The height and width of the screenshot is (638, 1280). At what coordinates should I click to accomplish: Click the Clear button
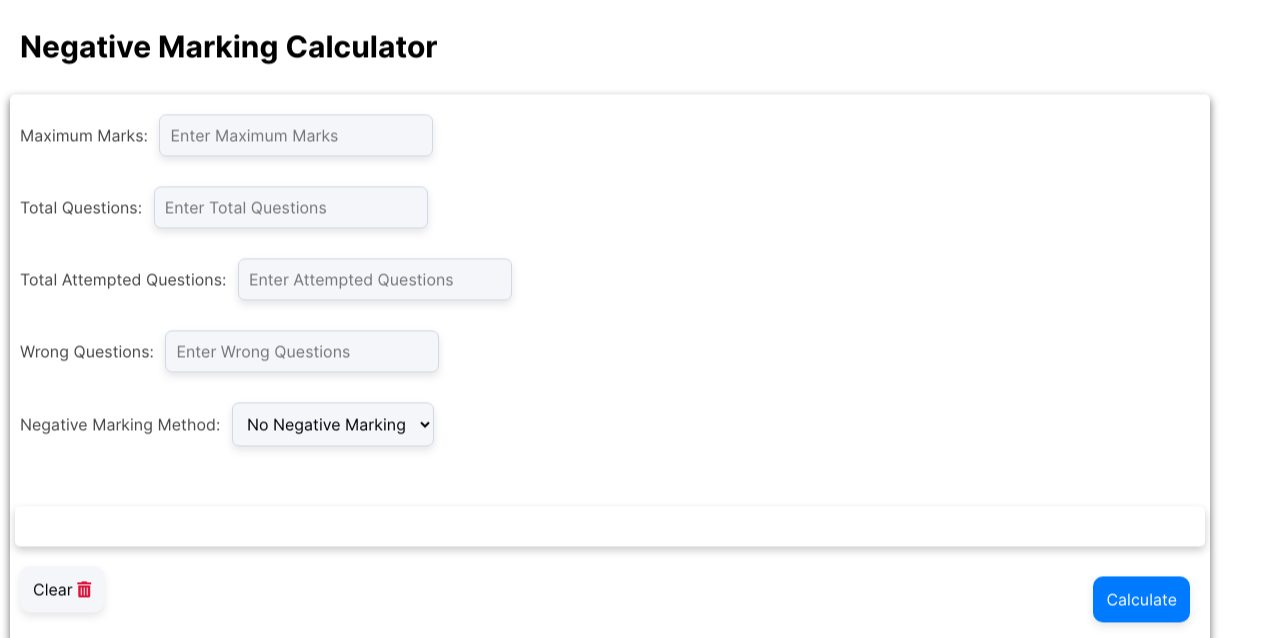pyautogui.click(x=62, y=590)
